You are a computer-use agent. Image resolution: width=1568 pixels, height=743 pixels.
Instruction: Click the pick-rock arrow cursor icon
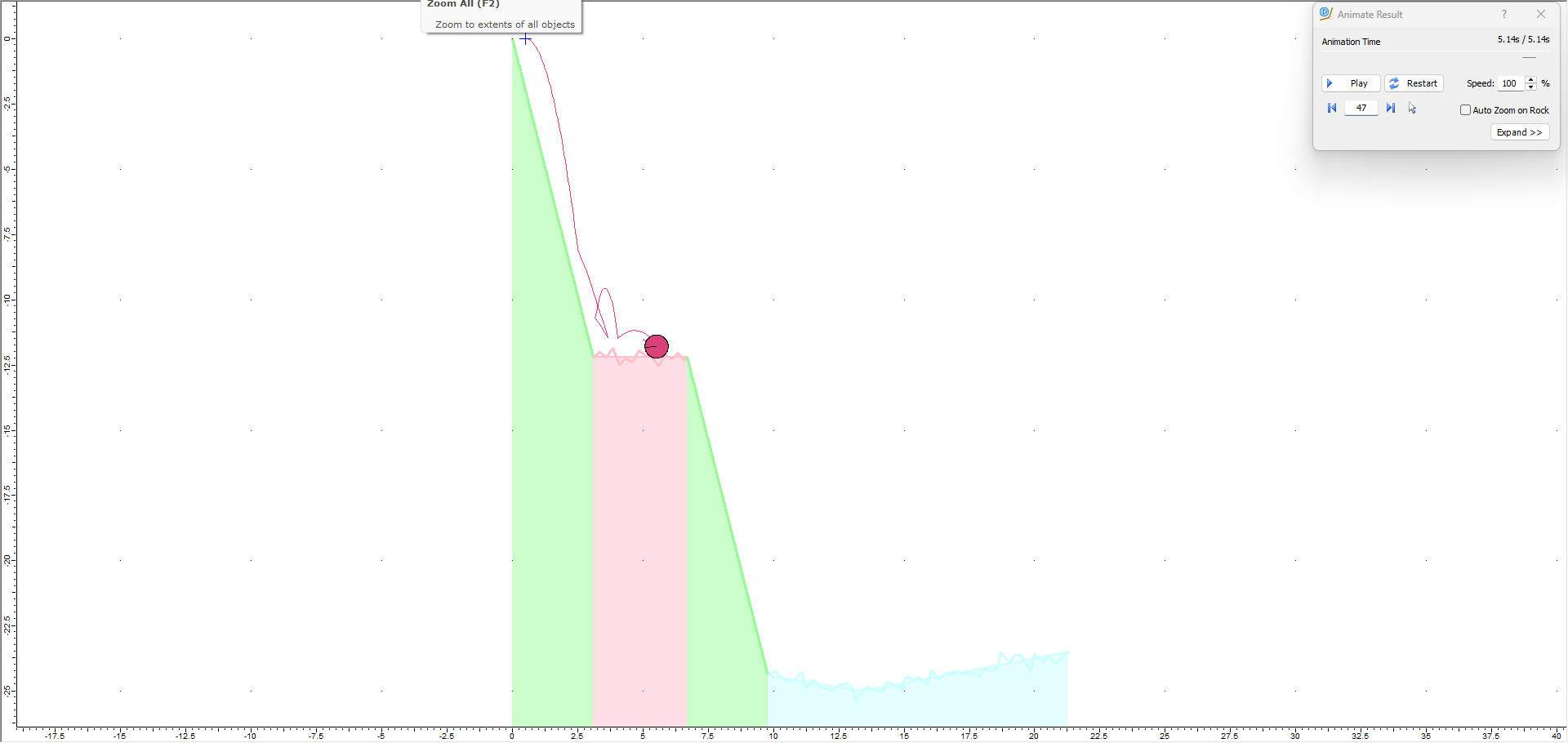coord(1412,109)
